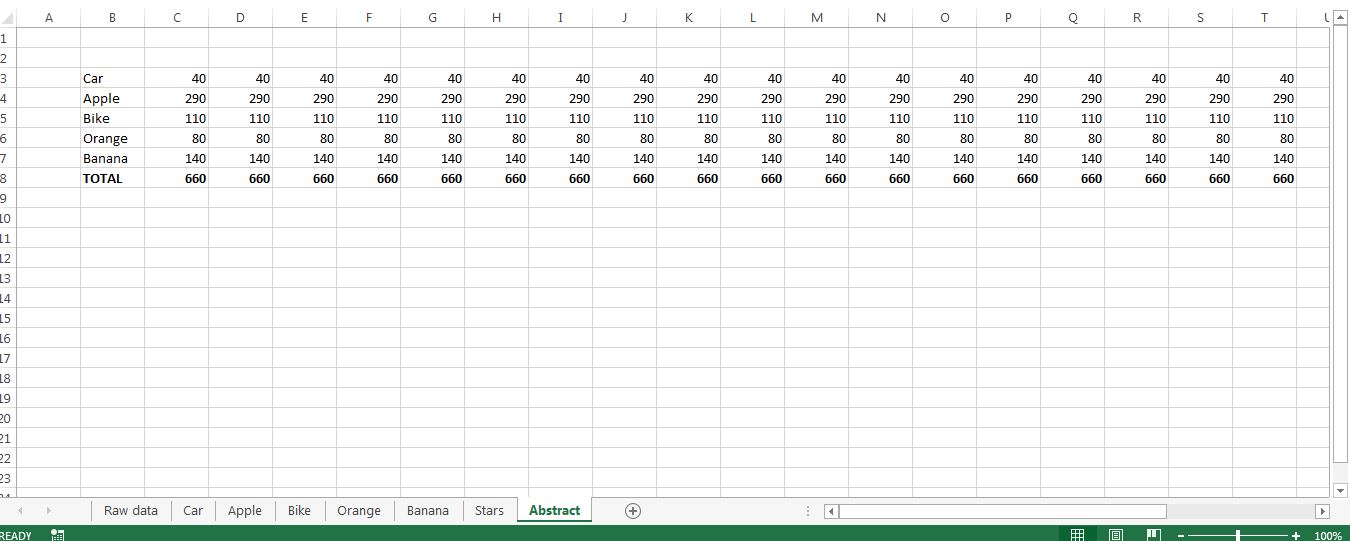
Task: Select column M header
Action: [816, 17]
